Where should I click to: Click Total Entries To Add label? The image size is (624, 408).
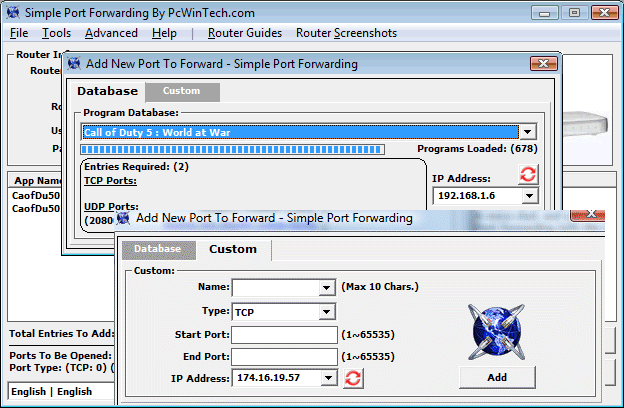point(62,334)
